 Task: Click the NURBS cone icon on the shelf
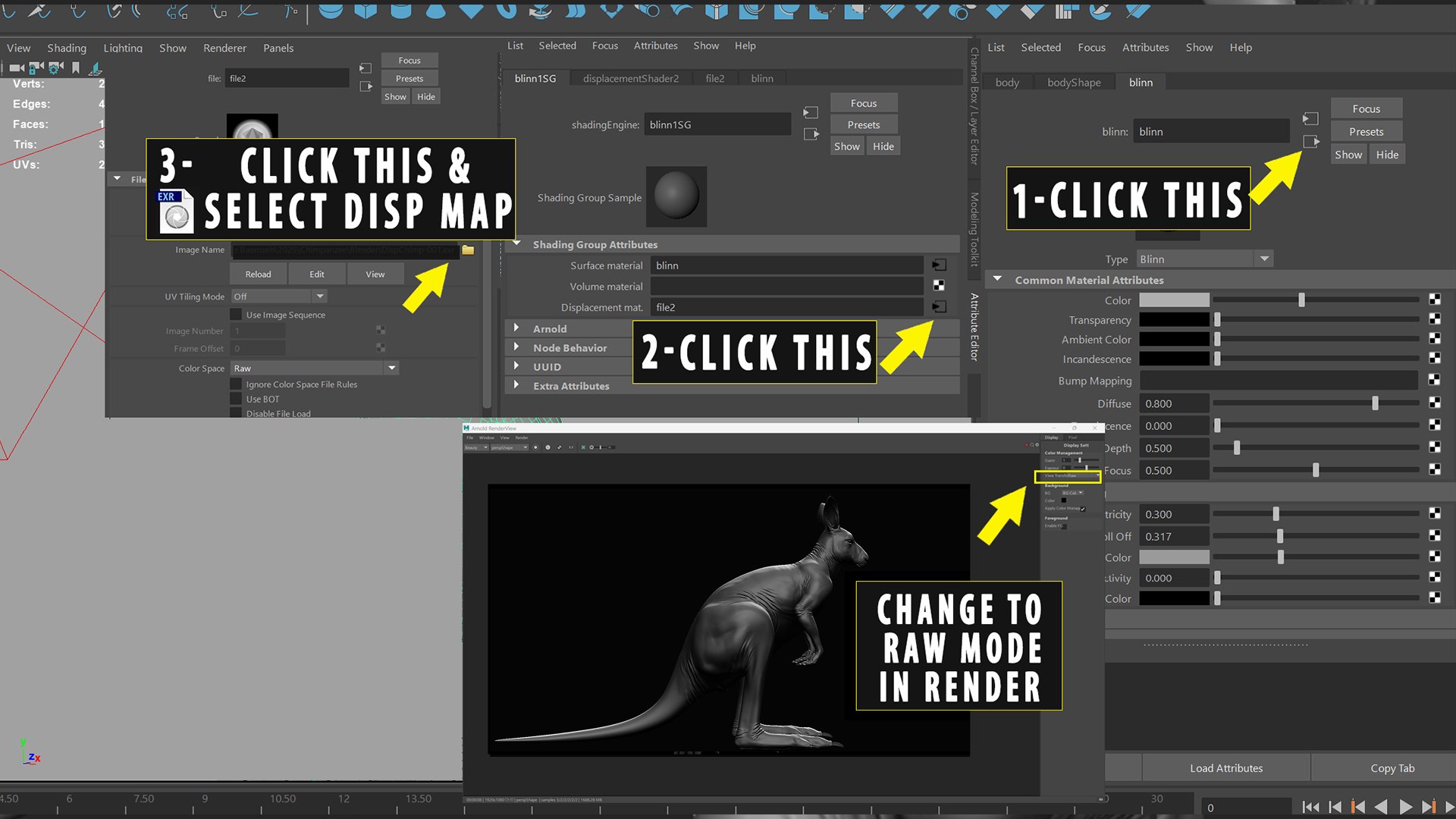pos(436,11)
